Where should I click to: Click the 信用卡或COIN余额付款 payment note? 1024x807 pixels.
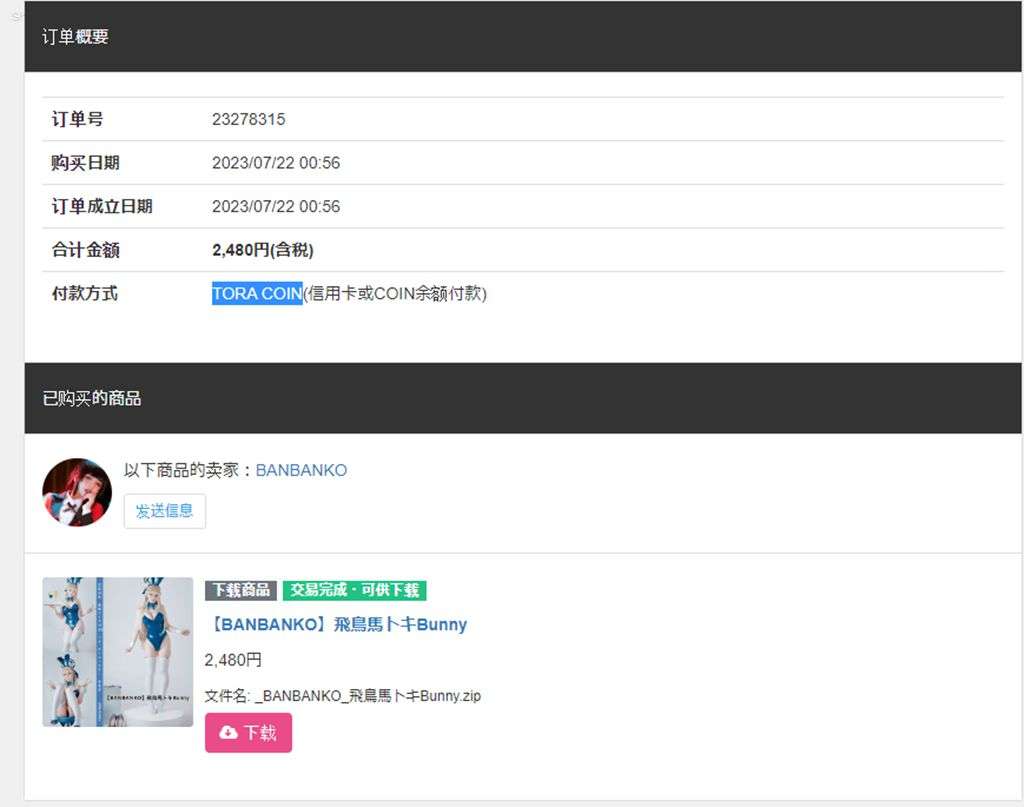tap(395, 294)
